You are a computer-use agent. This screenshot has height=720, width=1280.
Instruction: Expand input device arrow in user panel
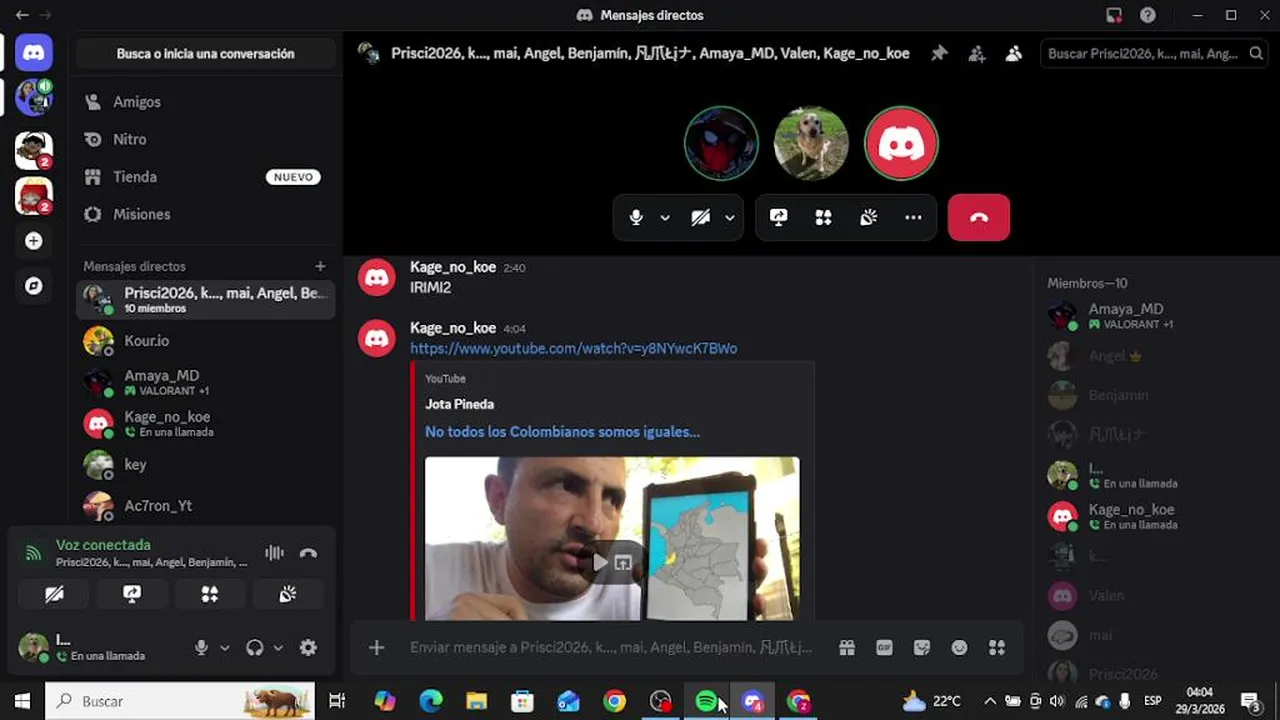224,647
